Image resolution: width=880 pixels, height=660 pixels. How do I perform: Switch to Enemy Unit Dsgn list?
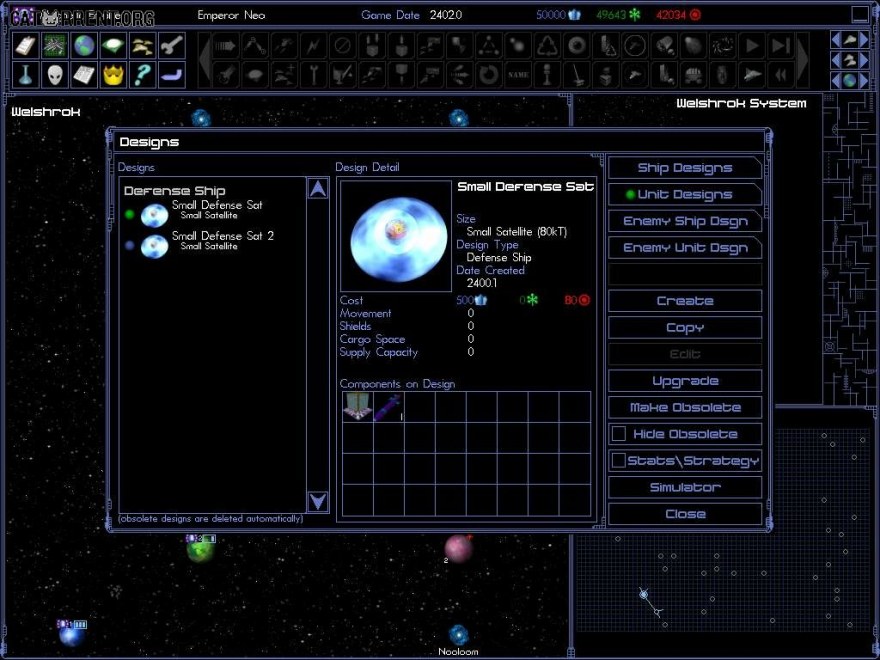click(685, 248)
